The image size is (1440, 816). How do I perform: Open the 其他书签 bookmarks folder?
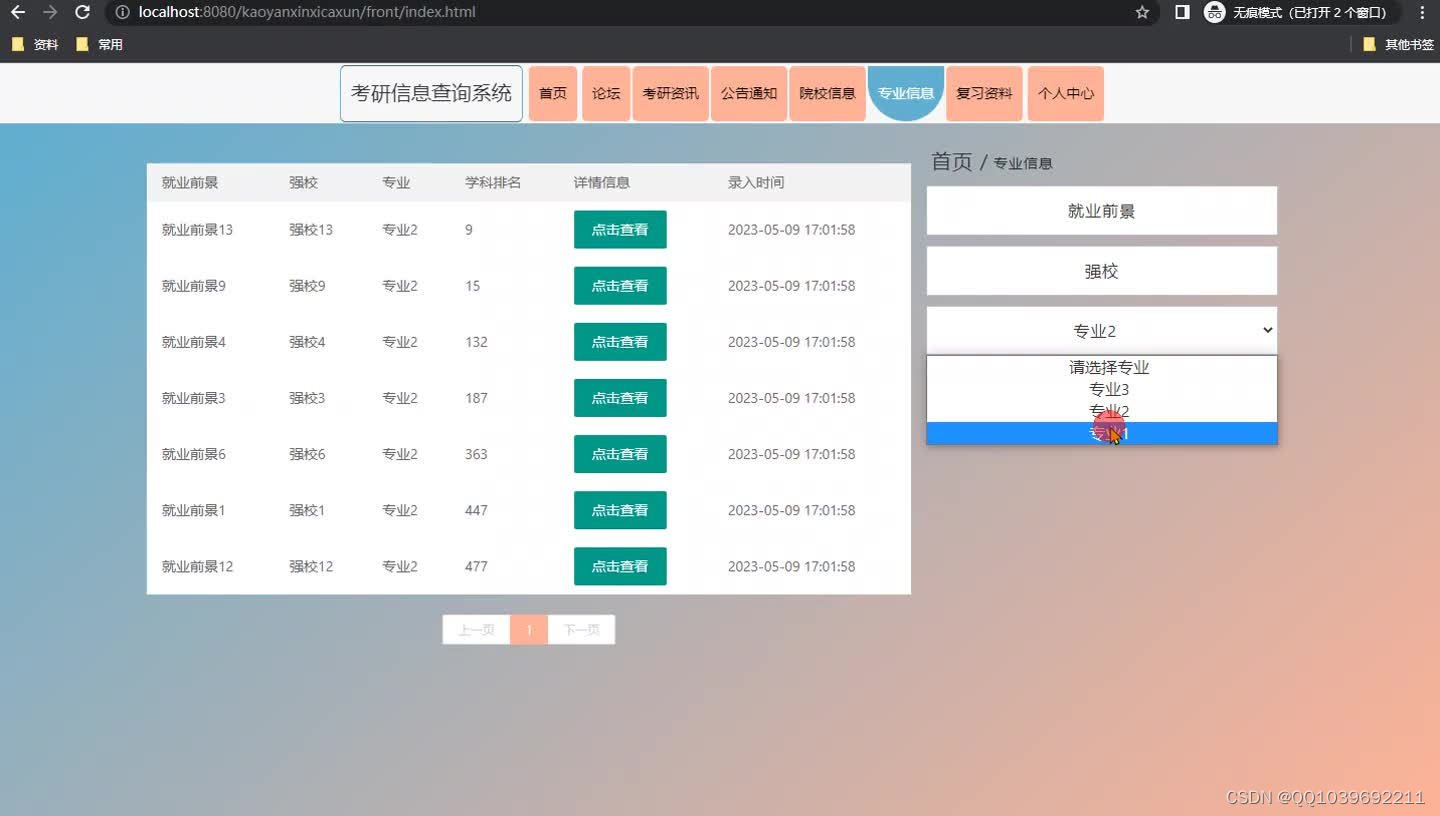point(1399,44)
